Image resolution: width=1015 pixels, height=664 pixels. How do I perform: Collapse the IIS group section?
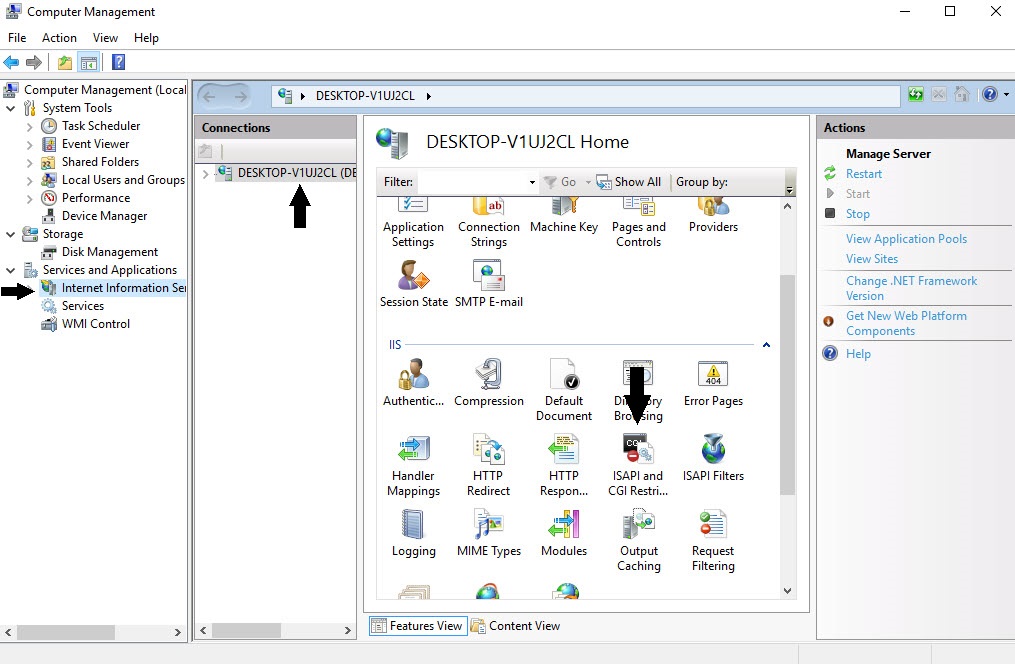tap(766, 345)
